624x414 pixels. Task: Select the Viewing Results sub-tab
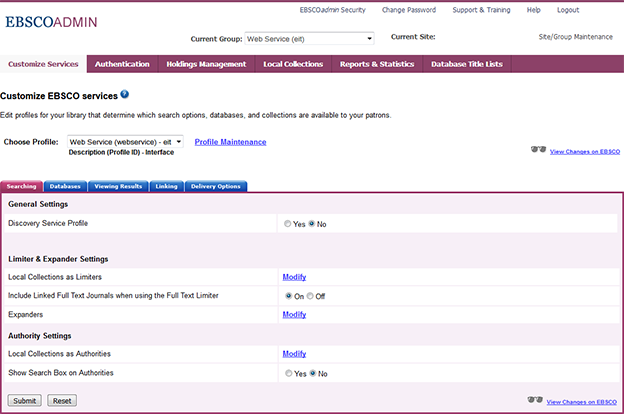pyautogui.click(x=118, y=186)
